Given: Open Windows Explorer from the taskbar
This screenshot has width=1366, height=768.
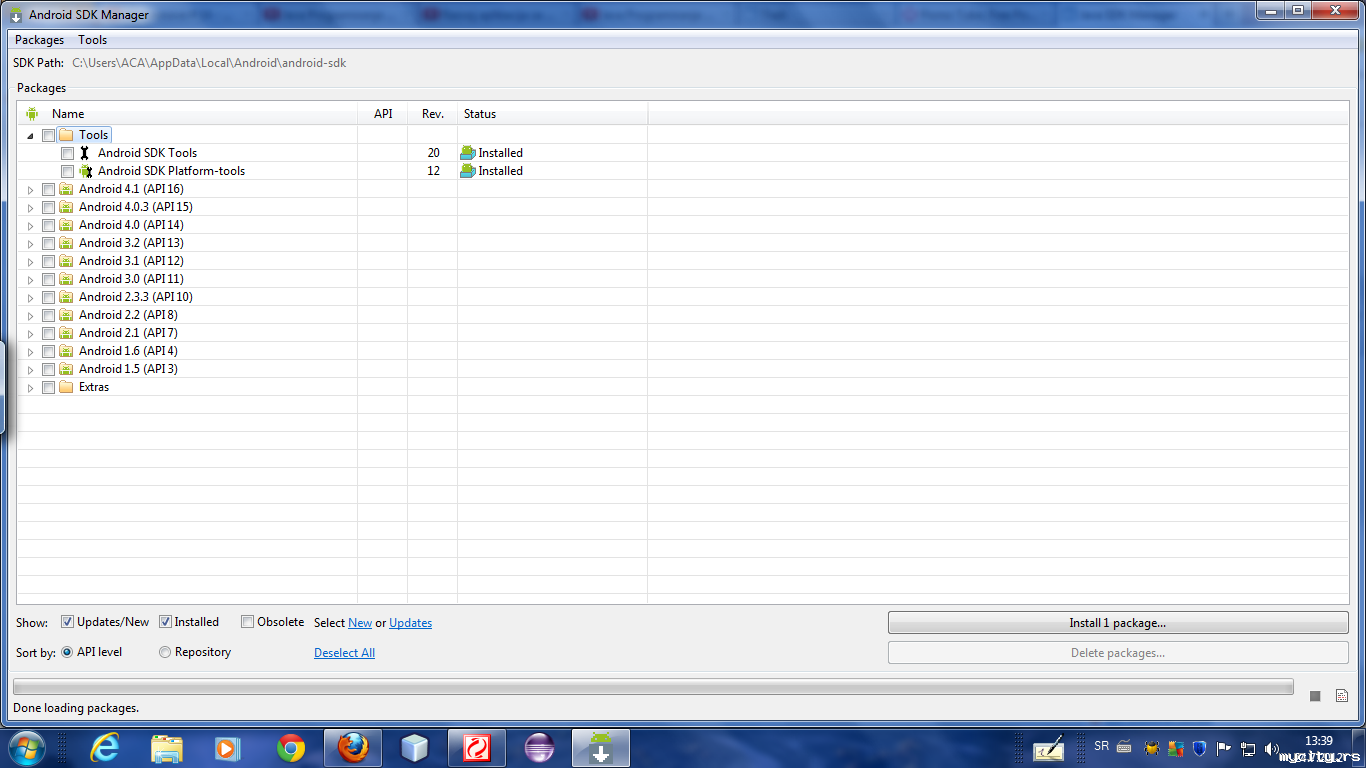Looking at the screenshot, I should coord(166,748).
